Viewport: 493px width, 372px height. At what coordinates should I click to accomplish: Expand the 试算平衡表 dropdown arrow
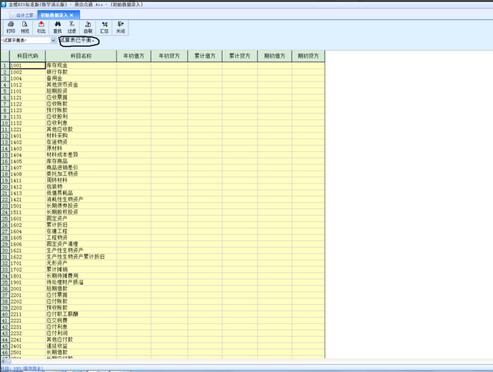tap(53, 40)
